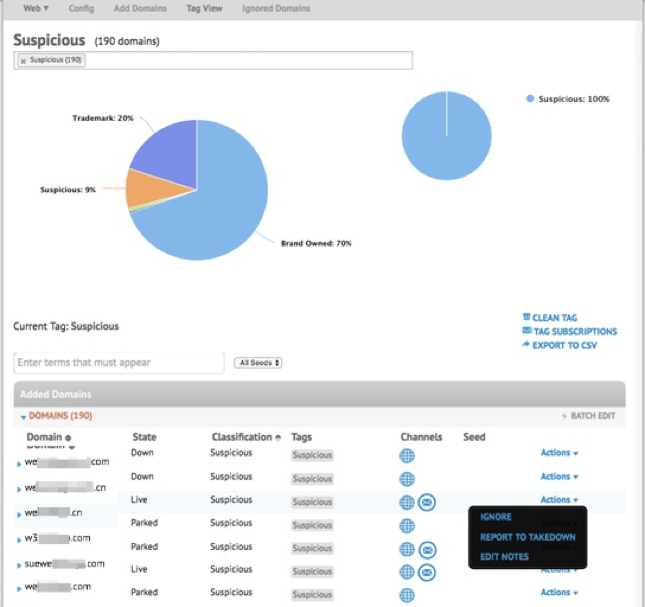
Task: Click the Suspicious 100% pie chart
Action: click(447, 136)
